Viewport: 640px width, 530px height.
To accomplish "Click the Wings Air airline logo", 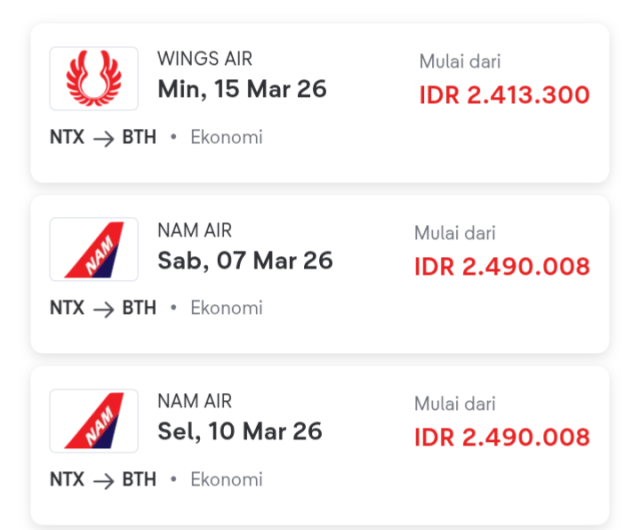I will click(x=94, y=78).
